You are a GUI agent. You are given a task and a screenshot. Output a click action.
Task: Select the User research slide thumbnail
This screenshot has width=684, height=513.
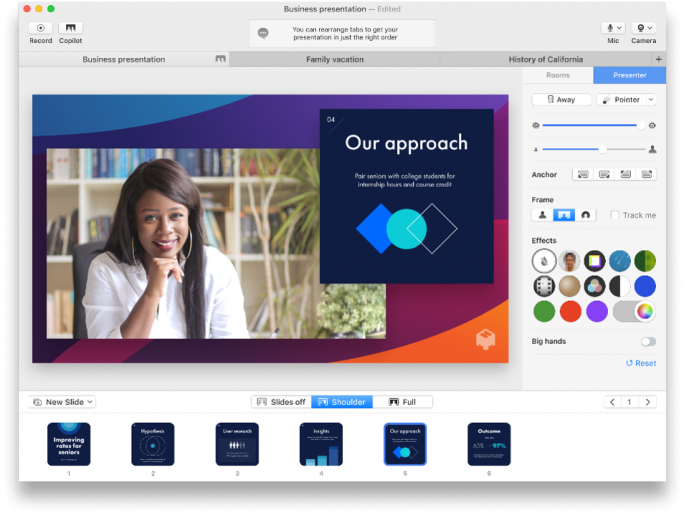237,444
